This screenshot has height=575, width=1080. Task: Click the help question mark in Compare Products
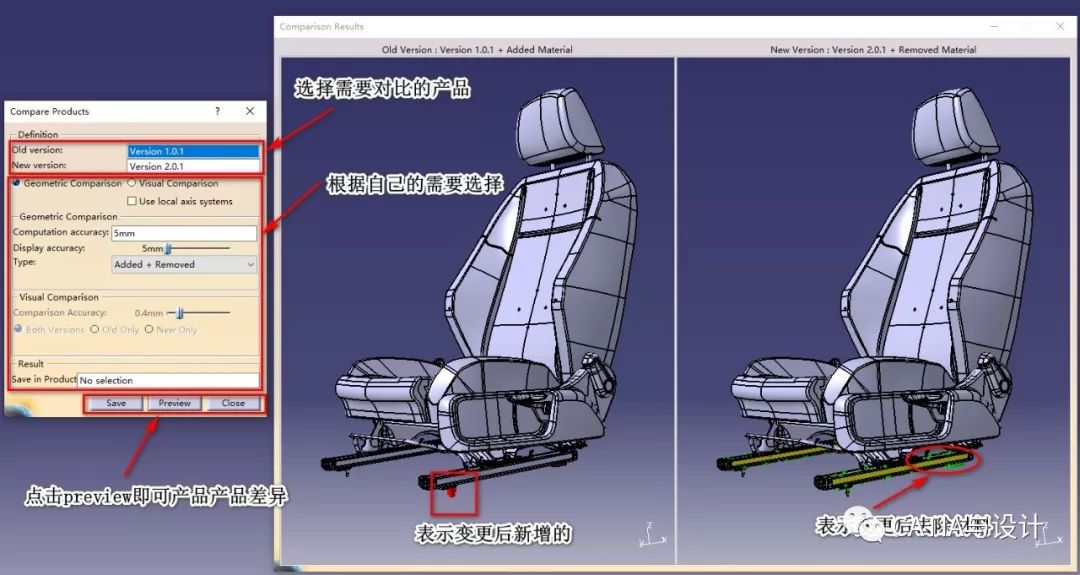click(218, 111)
